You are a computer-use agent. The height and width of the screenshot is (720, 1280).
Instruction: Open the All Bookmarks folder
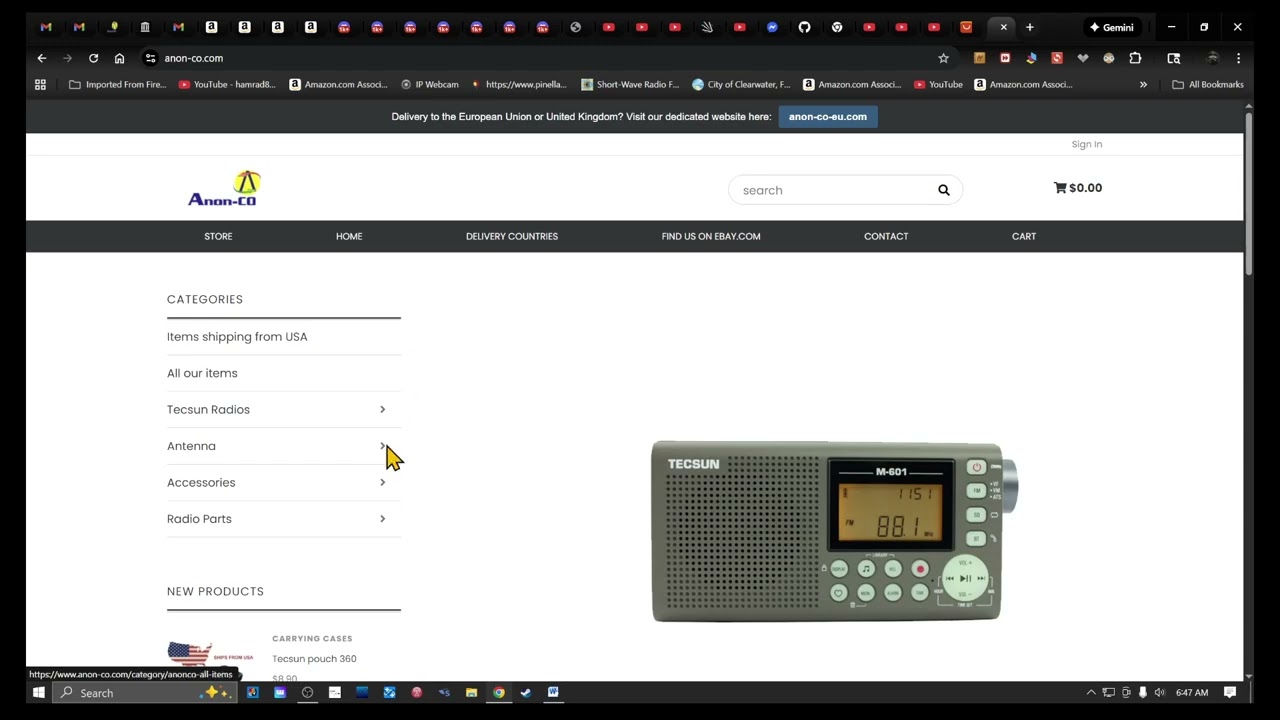tap(1208, 85)
